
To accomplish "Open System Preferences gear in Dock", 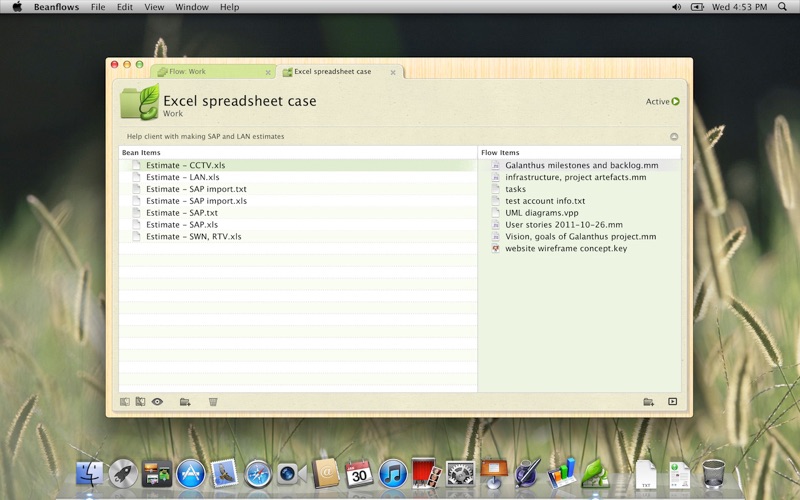I will point(460,474).
